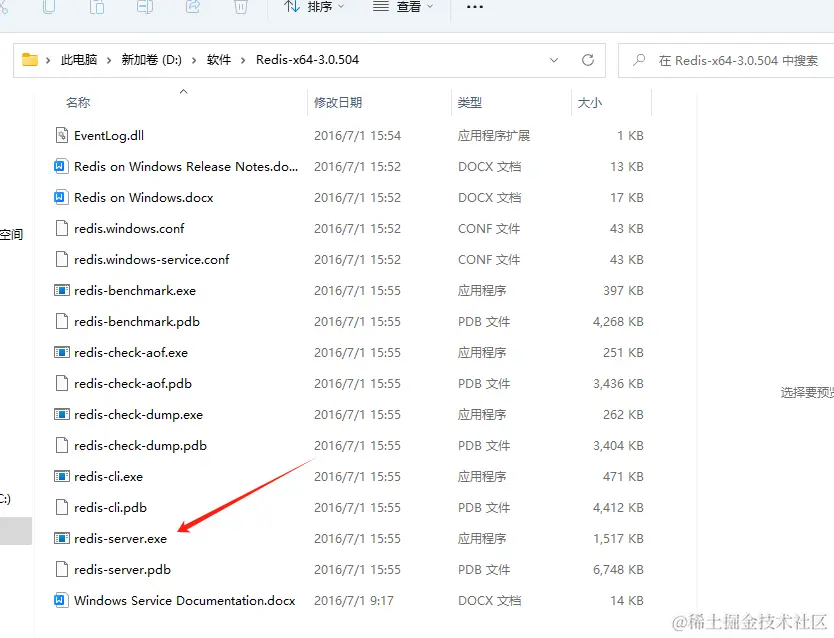Select the redis-server.exe application icon
Viewport: 834px width, 638px height.
(x=62, y=539)
